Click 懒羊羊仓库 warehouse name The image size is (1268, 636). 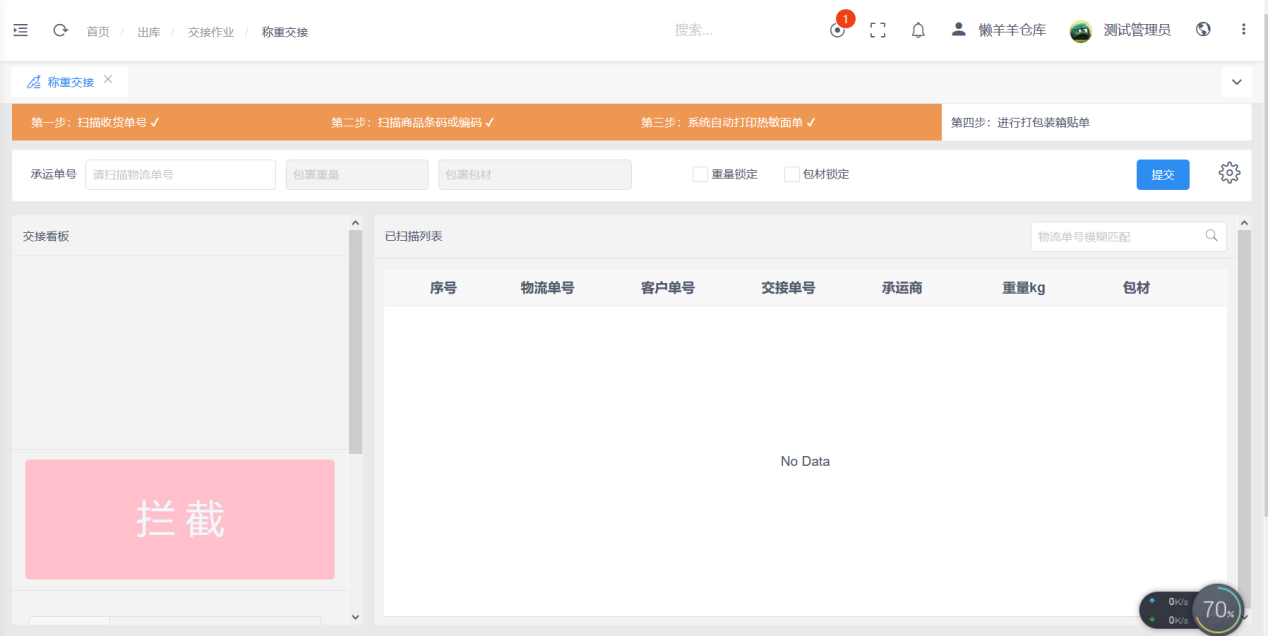[1012, 30]
